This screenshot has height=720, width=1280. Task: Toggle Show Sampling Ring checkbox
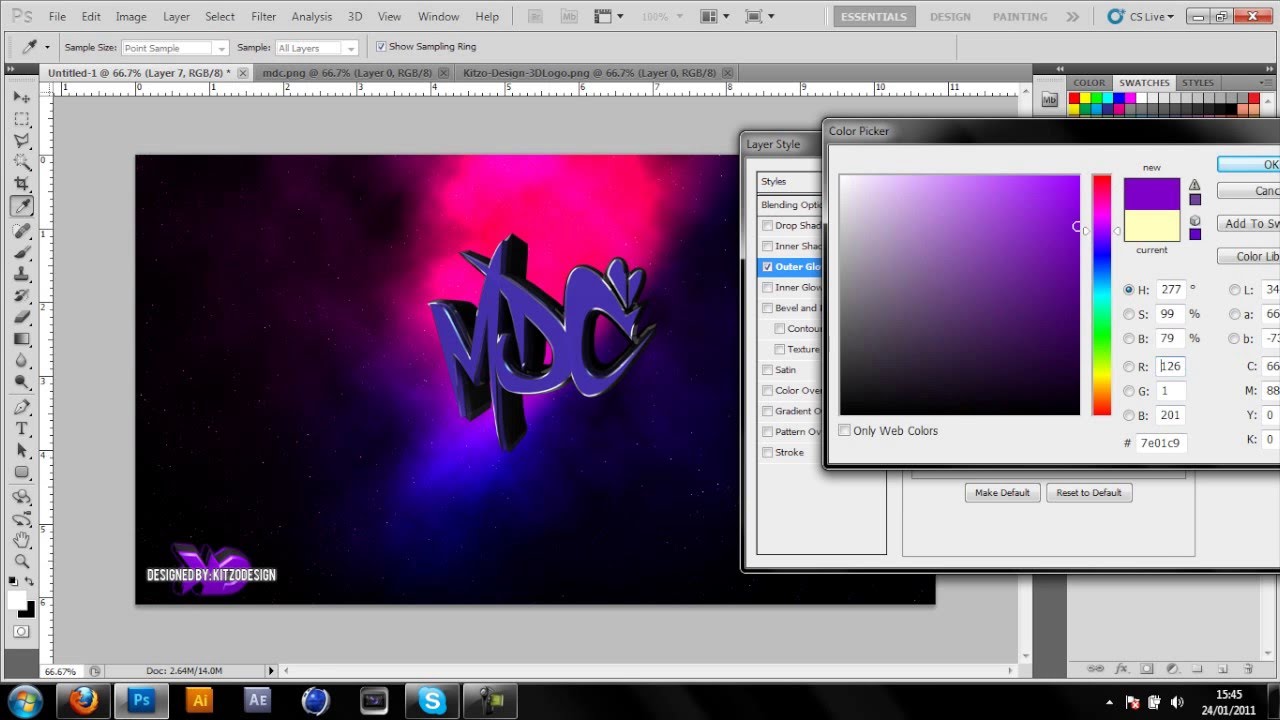[381, 46]
